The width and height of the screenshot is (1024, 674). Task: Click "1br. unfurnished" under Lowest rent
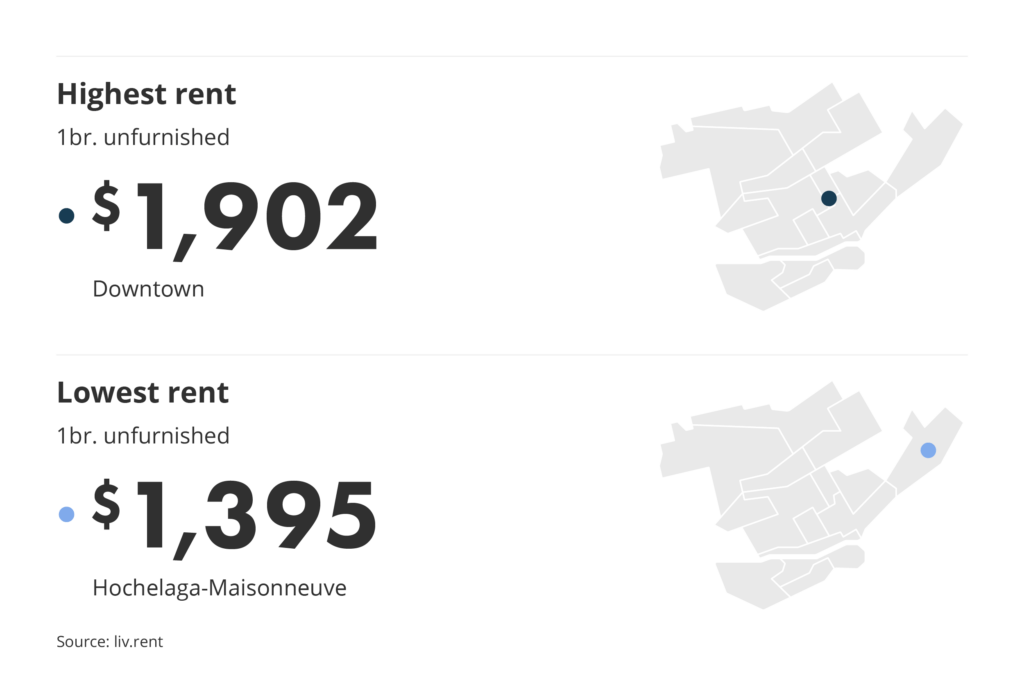[142, 436]
